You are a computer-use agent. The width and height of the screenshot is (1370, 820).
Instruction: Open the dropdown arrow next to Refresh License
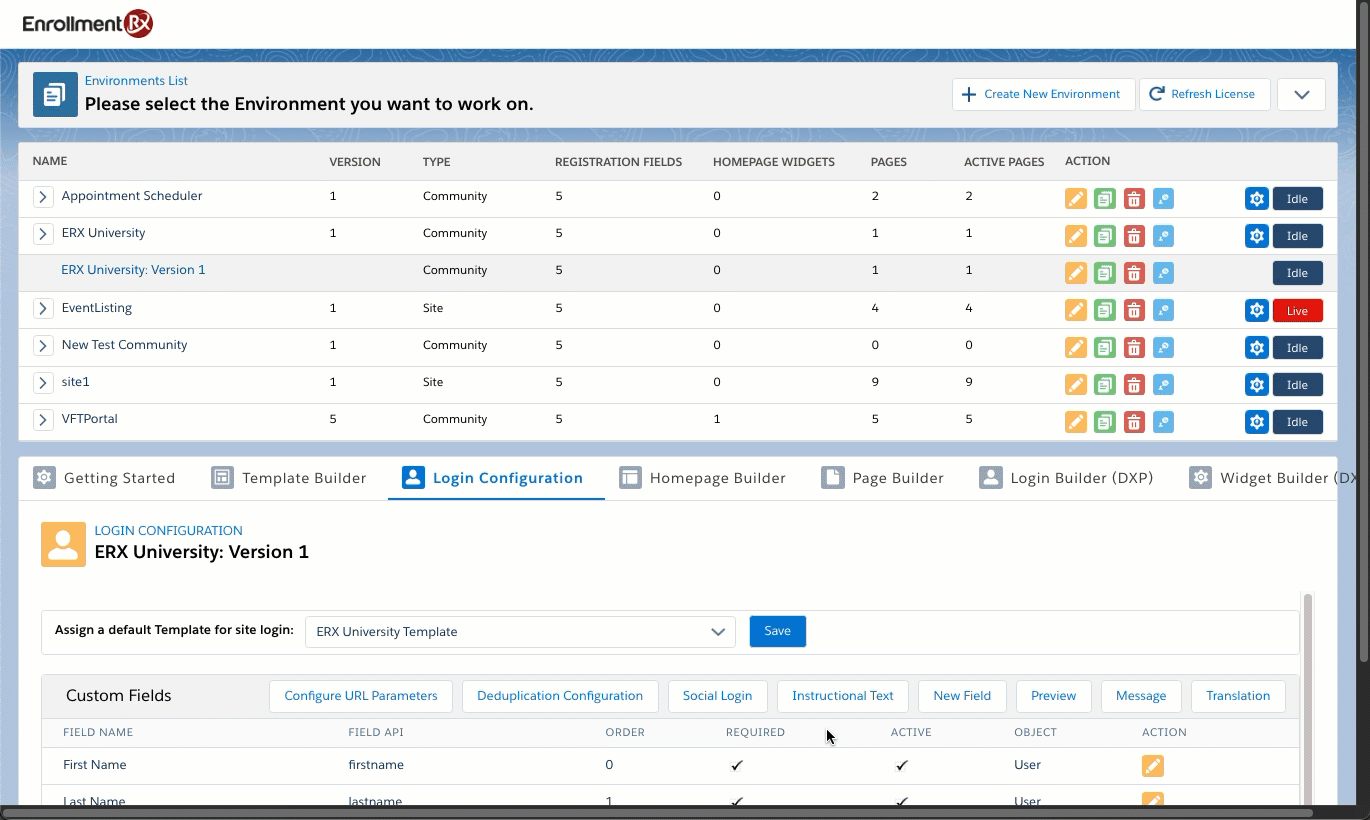(1301, 95)
